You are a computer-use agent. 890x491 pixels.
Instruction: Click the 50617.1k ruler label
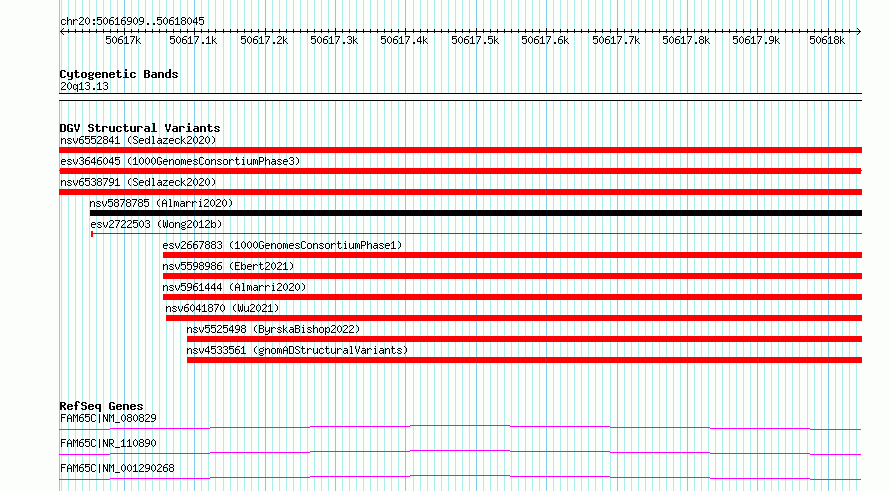pos(193,40)
